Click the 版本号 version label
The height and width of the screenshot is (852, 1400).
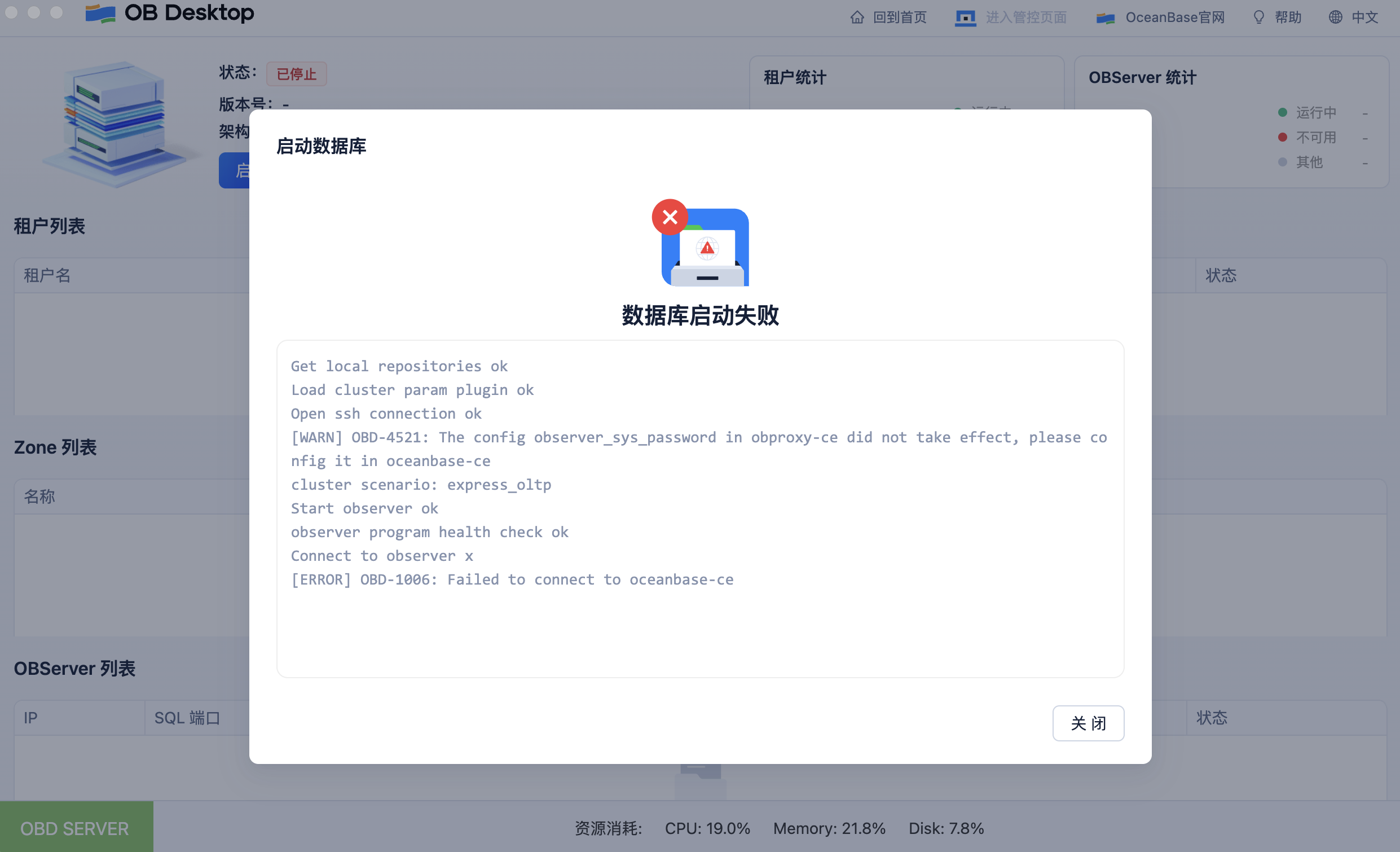[245, 103]
